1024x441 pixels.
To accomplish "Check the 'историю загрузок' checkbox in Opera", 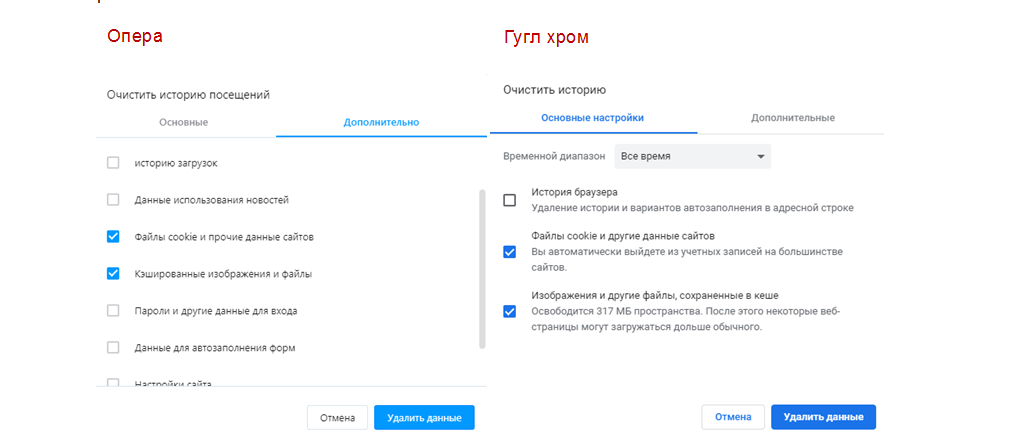I will click(113, 163).
